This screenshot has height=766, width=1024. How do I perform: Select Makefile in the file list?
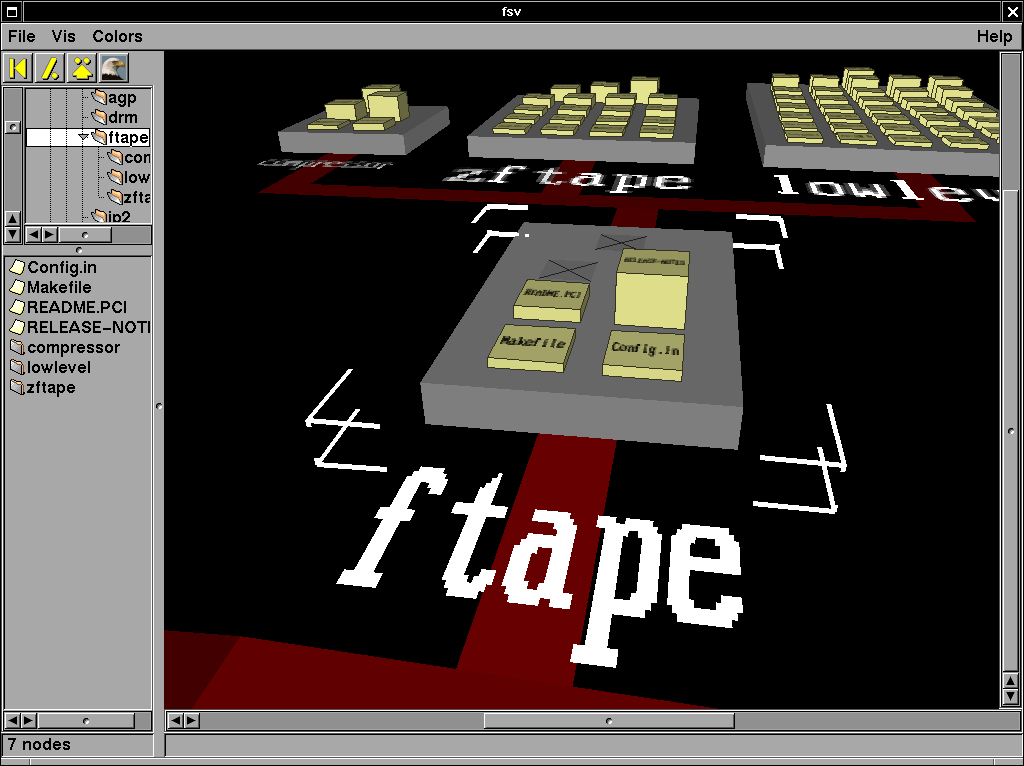59,288
